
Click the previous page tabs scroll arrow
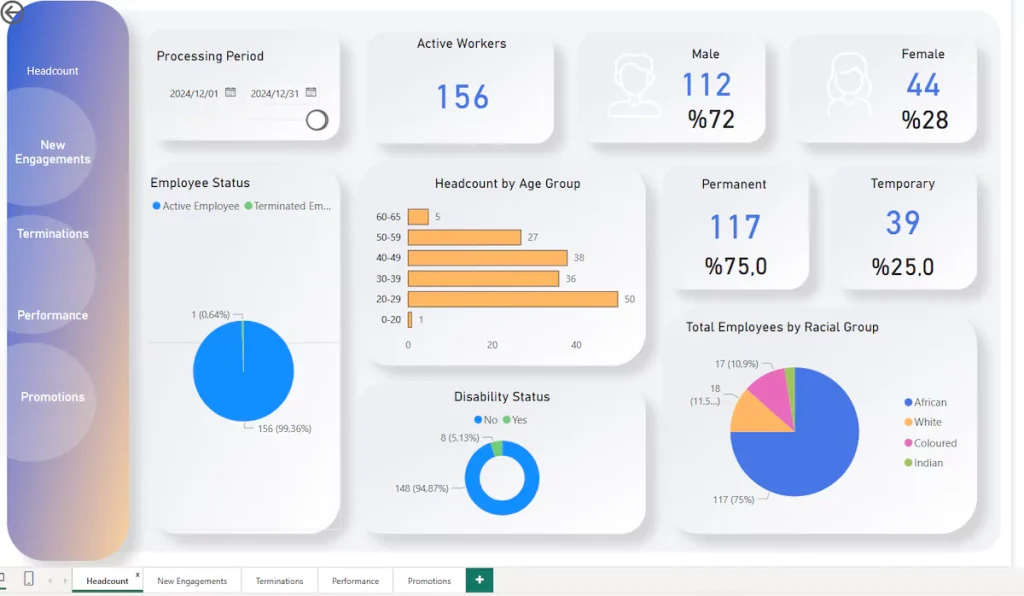point(50,580)
